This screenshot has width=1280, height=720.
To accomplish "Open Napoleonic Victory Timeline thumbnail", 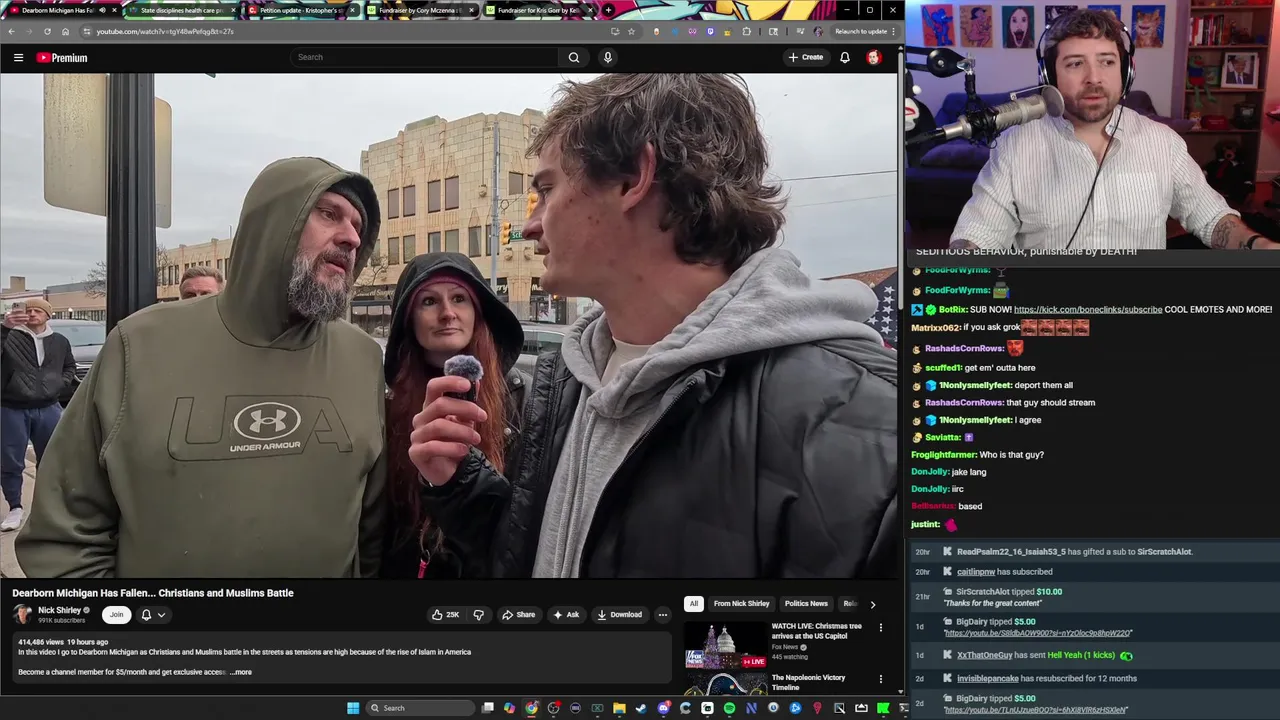I will coord(725,684).
